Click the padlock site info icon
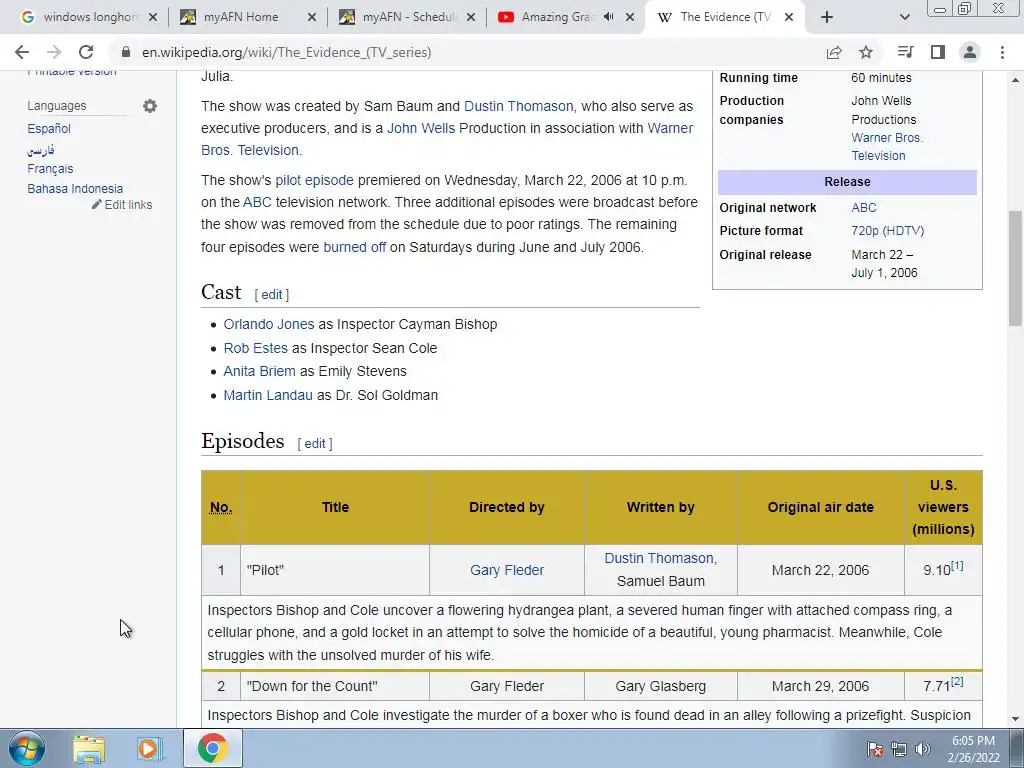Screen dimensions: 1024x768 tap(126, 52)
